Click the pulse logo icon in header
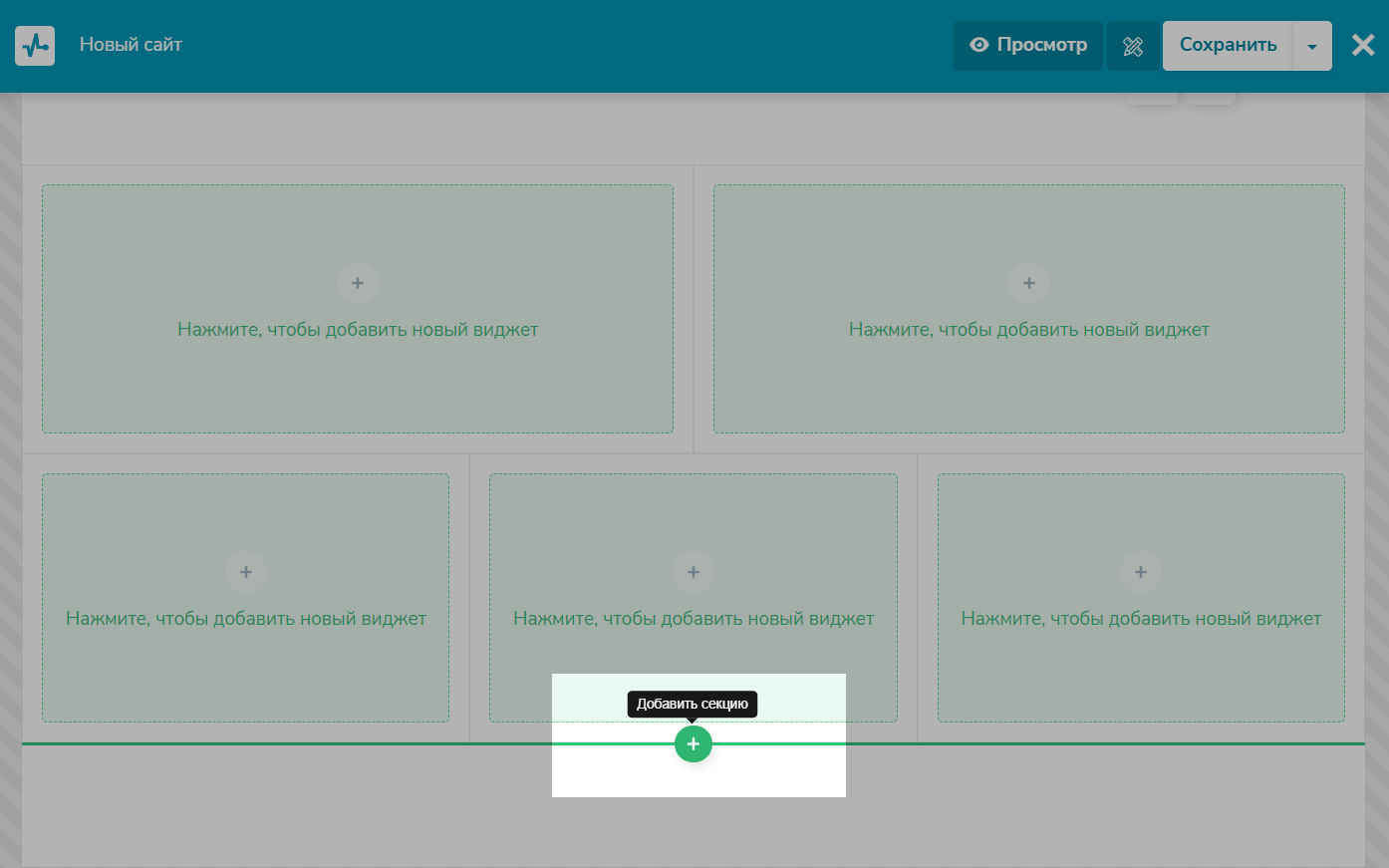Screen dimensions: 1389x868 pos(35,46)
